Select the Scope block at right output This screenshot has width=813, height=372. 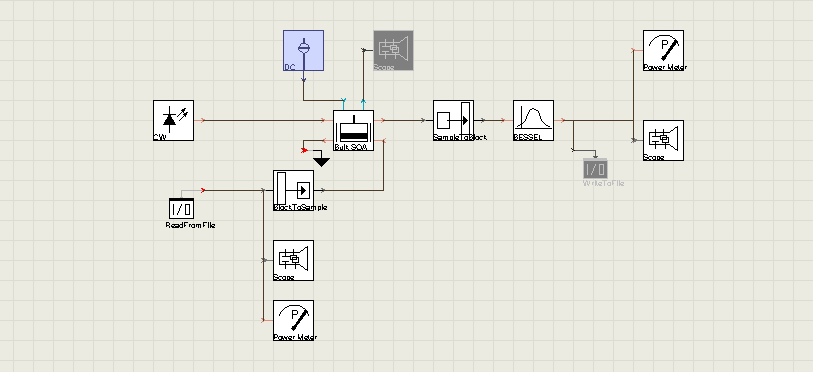[663, 141]
